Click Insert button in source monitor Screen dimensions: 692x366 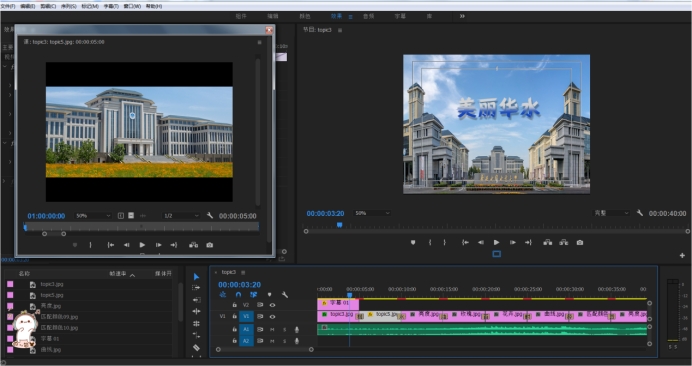193,245
